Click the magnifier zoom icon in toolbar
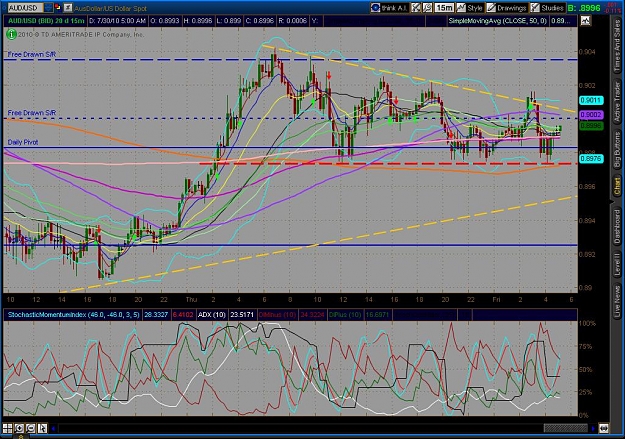The image size is (625, 439). (427, 8)
